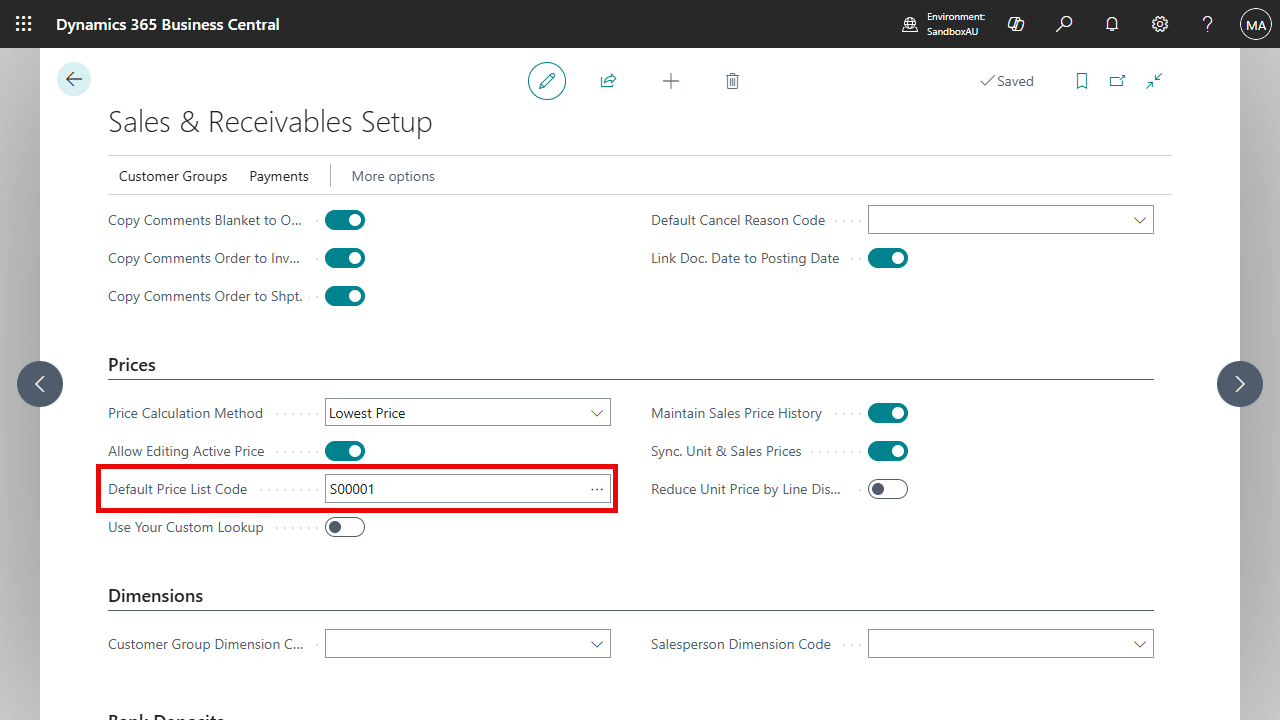Viewport: 1280px width, 720px height.
Task: Click the Link Doc. Date to Posting Date label
Action: click(745, 258)
